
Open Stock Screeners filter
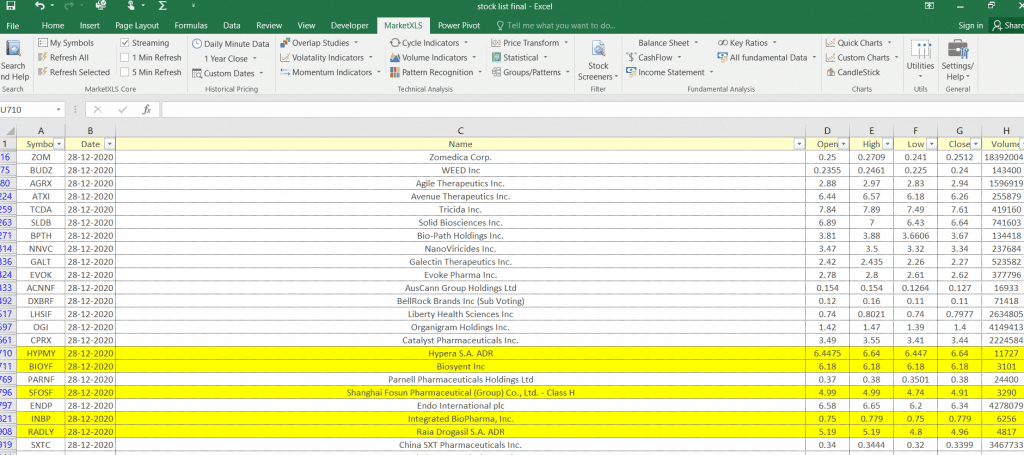pos(598,61)
